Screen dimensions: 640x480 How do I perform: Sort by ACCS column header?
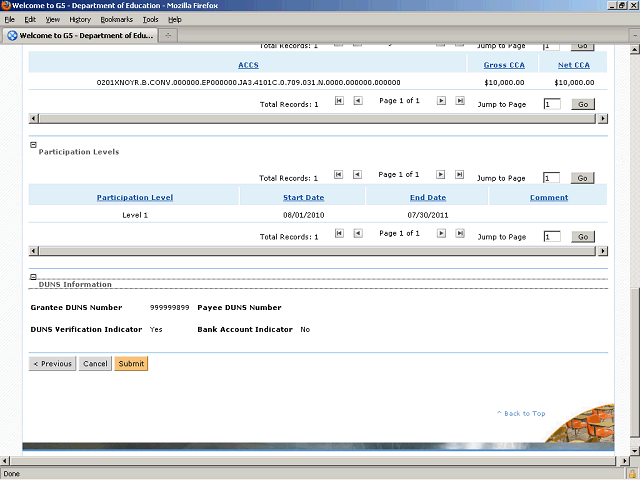pos(248,65)
